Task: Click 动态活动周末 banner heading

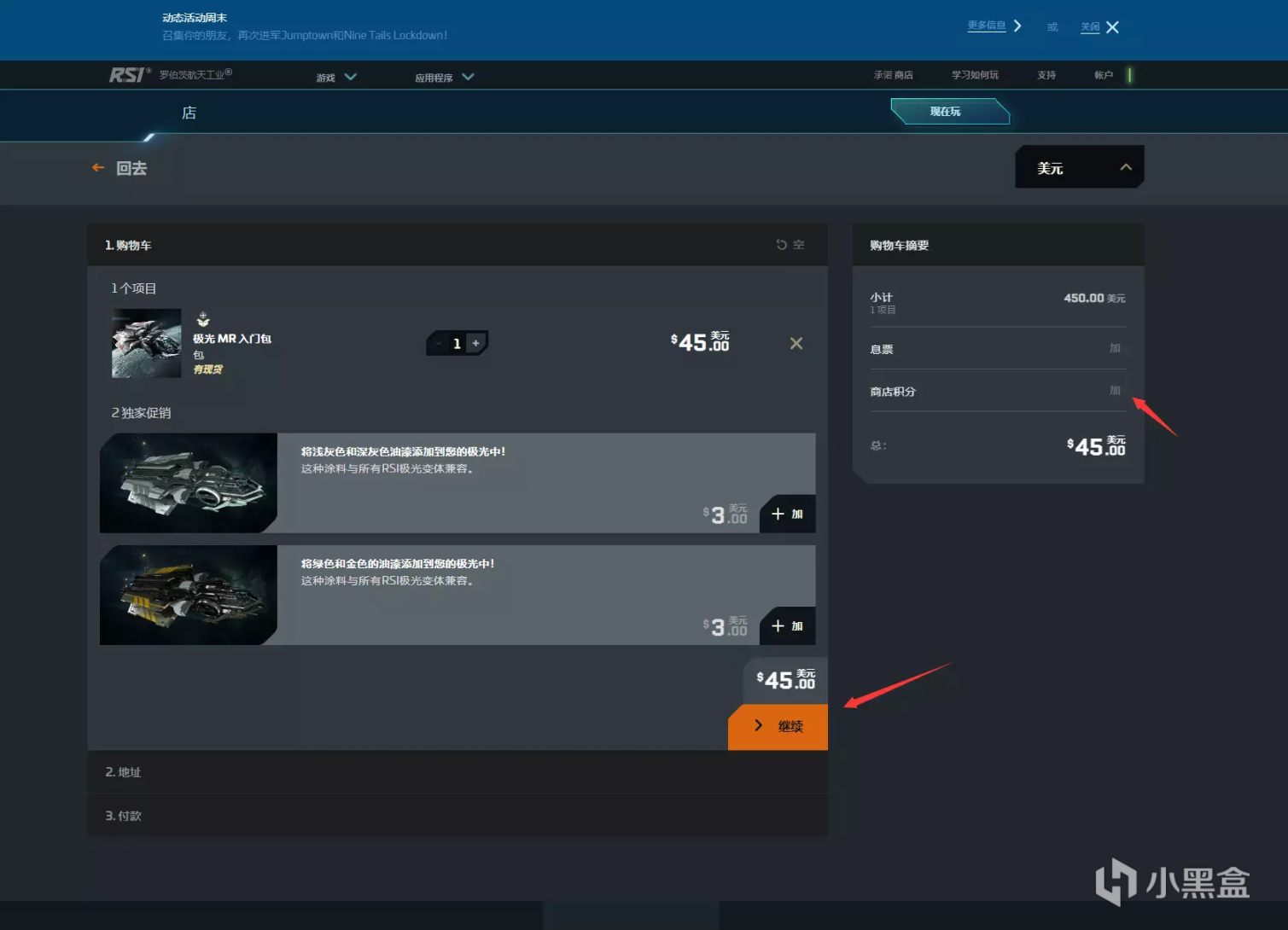Action: tap(195, 18)
